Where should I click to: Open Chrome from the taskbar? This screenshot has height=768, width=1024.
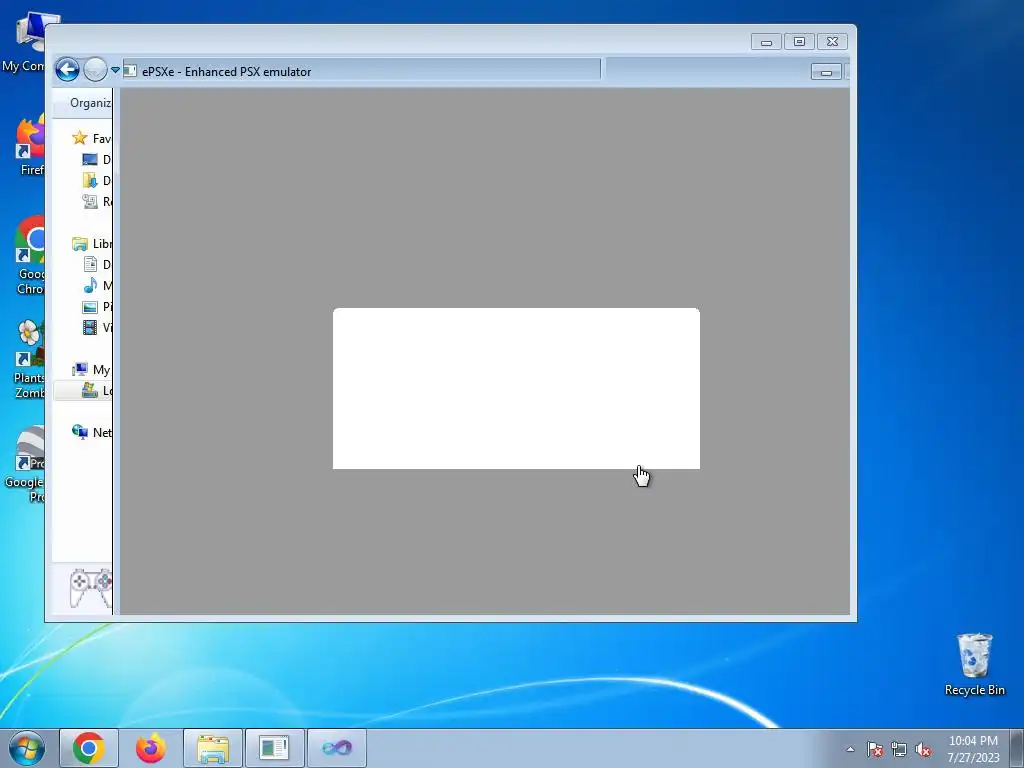[89, 748]
